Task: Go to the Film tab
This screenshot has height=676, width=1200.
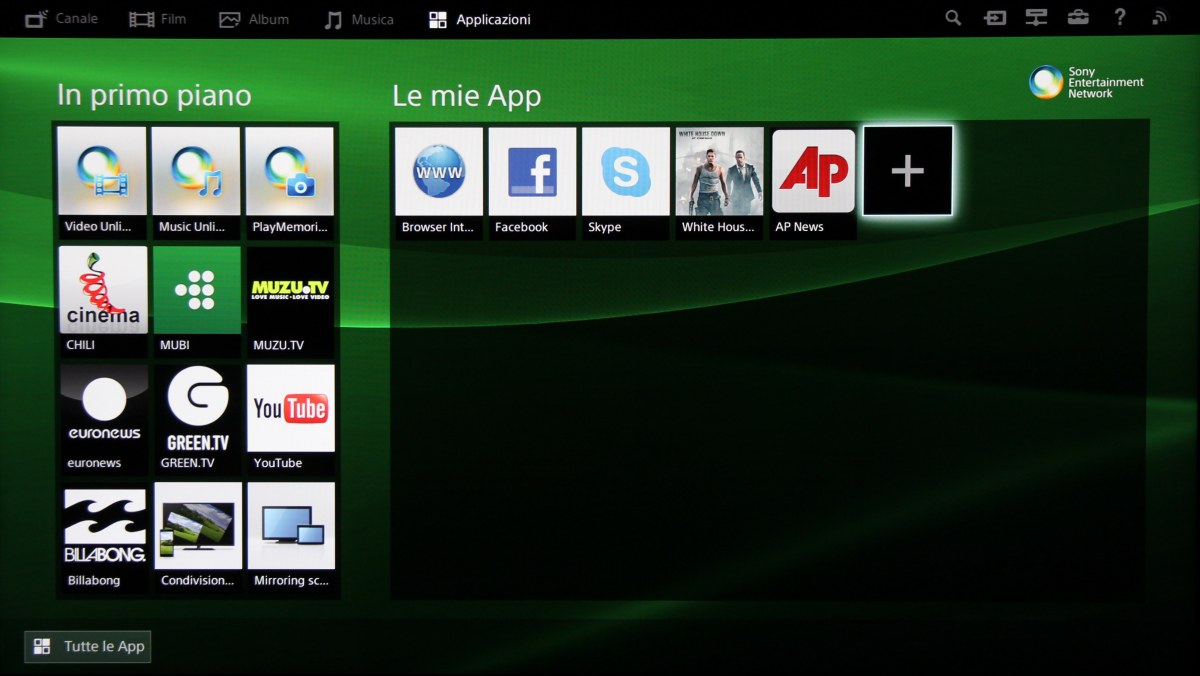Action: click(x=158, y=19)
